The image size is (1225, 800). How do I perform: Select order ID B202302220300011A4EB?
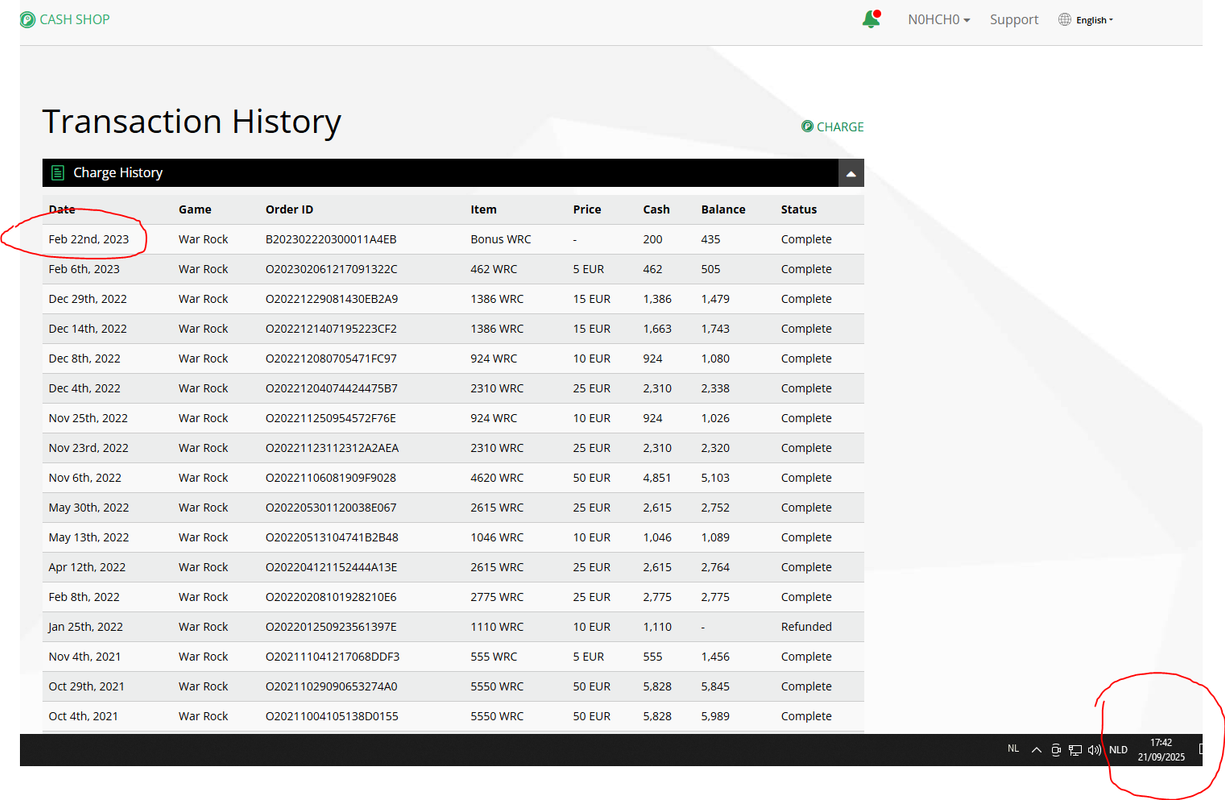(x=331, y=240)
